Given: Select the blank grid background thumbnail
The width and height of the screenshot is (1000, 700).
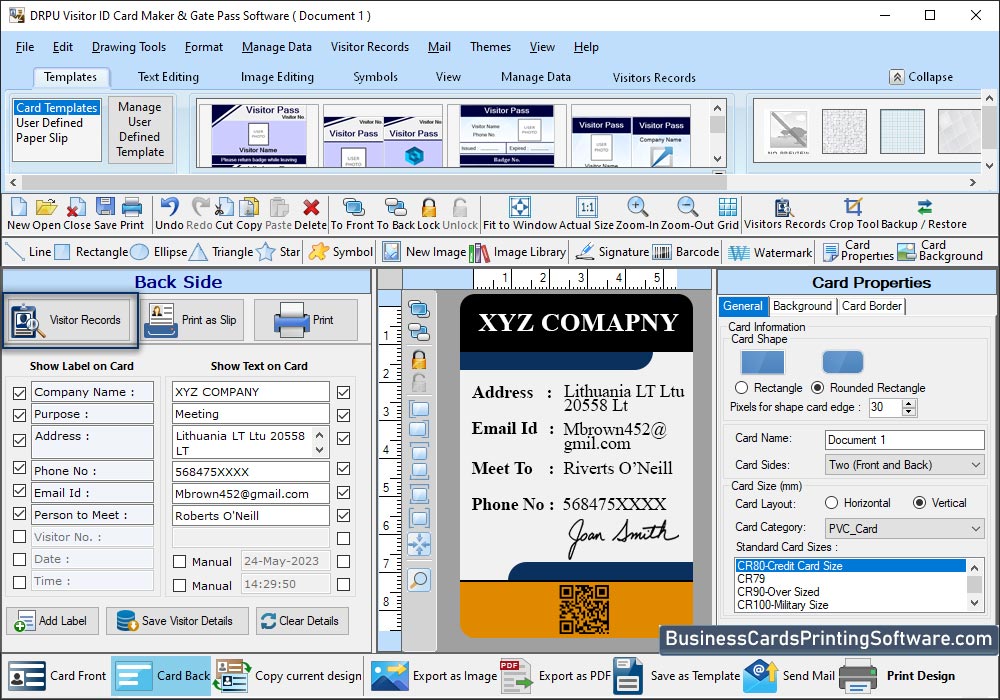Looking at the screenshot, I should [x=902, y=131].
